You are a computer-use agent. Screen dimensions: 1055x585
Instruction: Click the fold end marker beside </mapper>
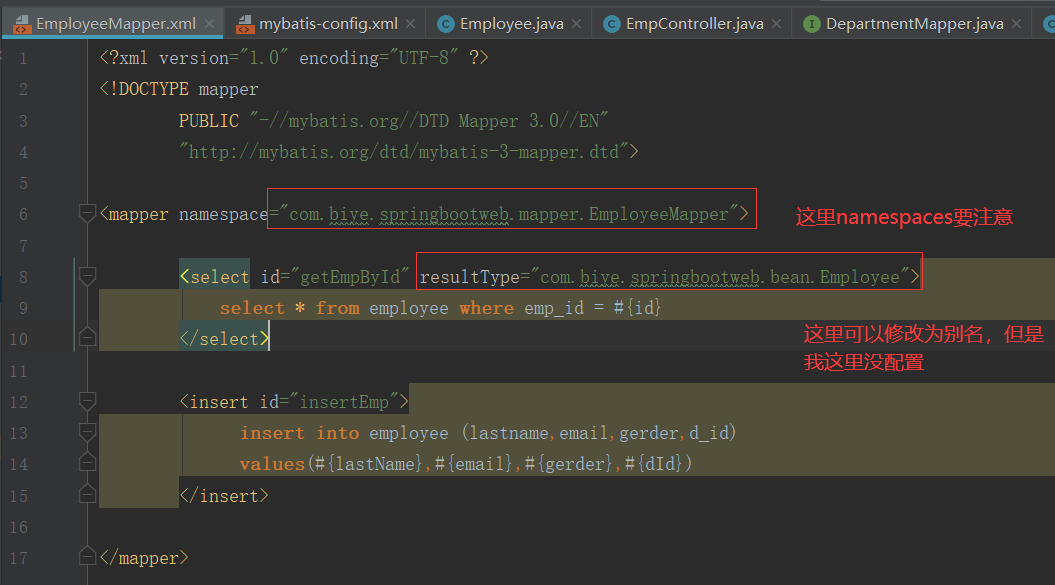(87, 557)
